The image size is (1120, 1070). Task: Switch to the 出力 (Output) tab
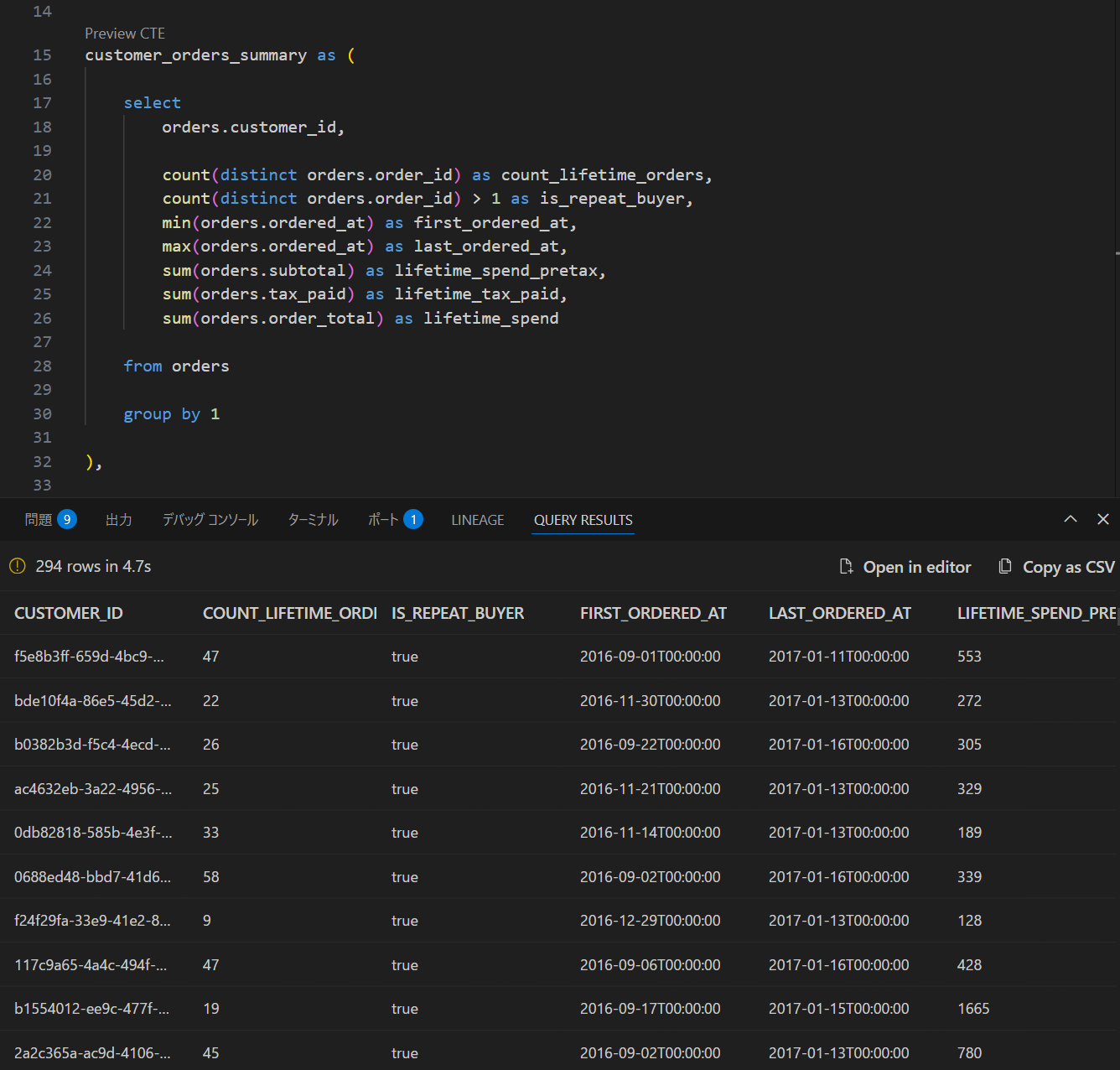(x=119, y=520)
